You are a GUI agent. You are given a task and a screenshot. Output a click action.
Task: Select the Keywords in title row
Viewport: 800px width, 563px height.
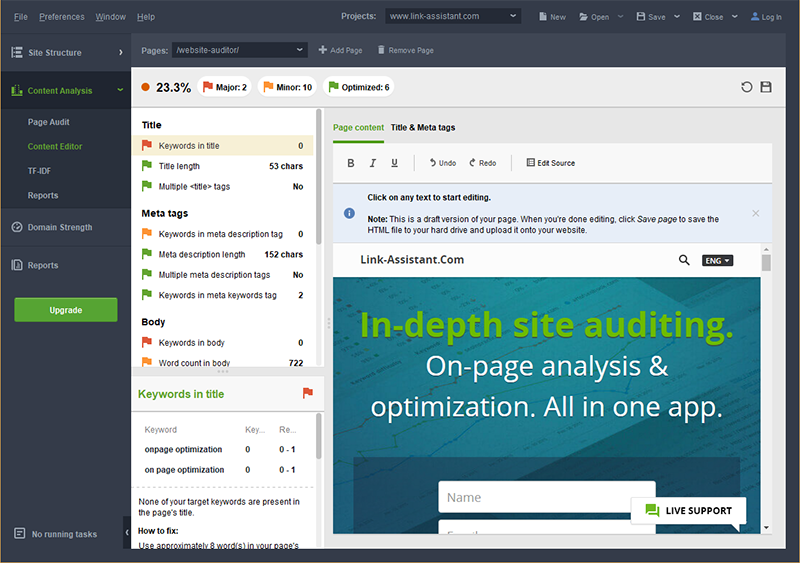coord(223,145)
